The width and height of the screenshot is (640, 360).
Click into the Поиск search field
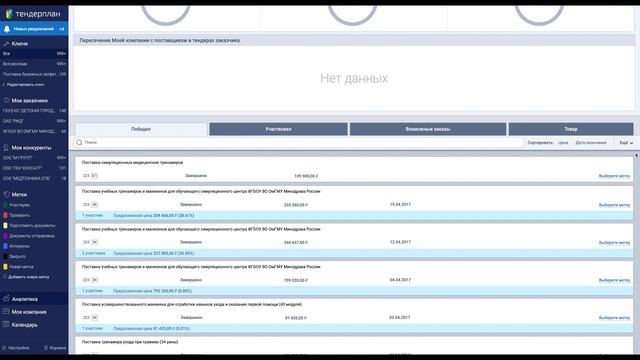(299, 142)
